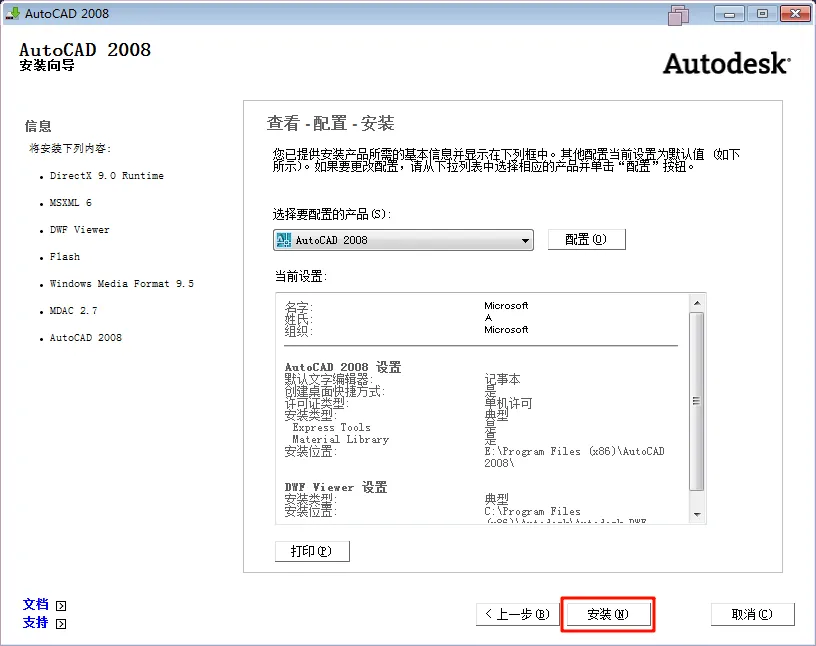Click the settings list scrollbar thumb
The image size is (816, 646).
(x=697, y=401)
